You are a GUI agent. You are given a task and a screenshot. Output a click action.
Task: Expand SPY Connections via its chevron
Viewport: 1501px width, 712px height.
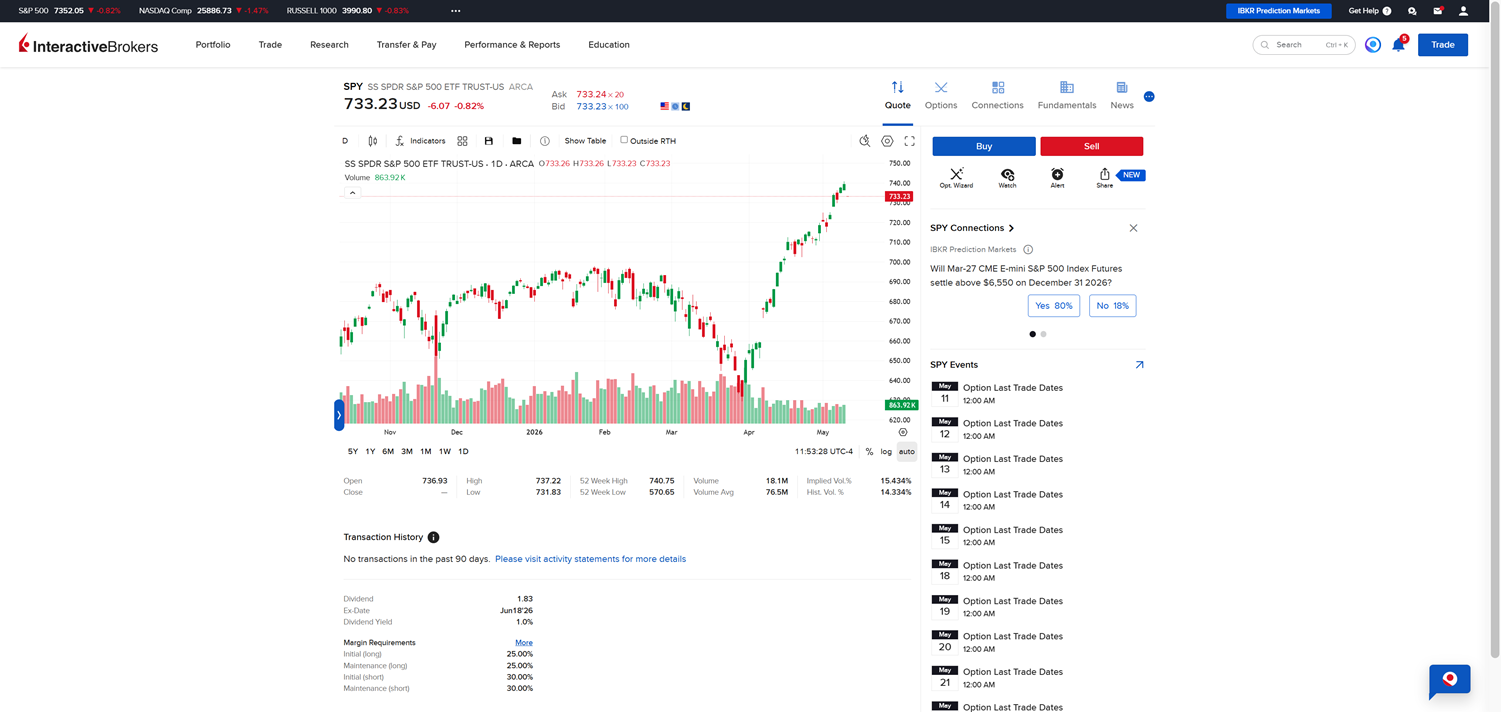tap(1012, 228)
